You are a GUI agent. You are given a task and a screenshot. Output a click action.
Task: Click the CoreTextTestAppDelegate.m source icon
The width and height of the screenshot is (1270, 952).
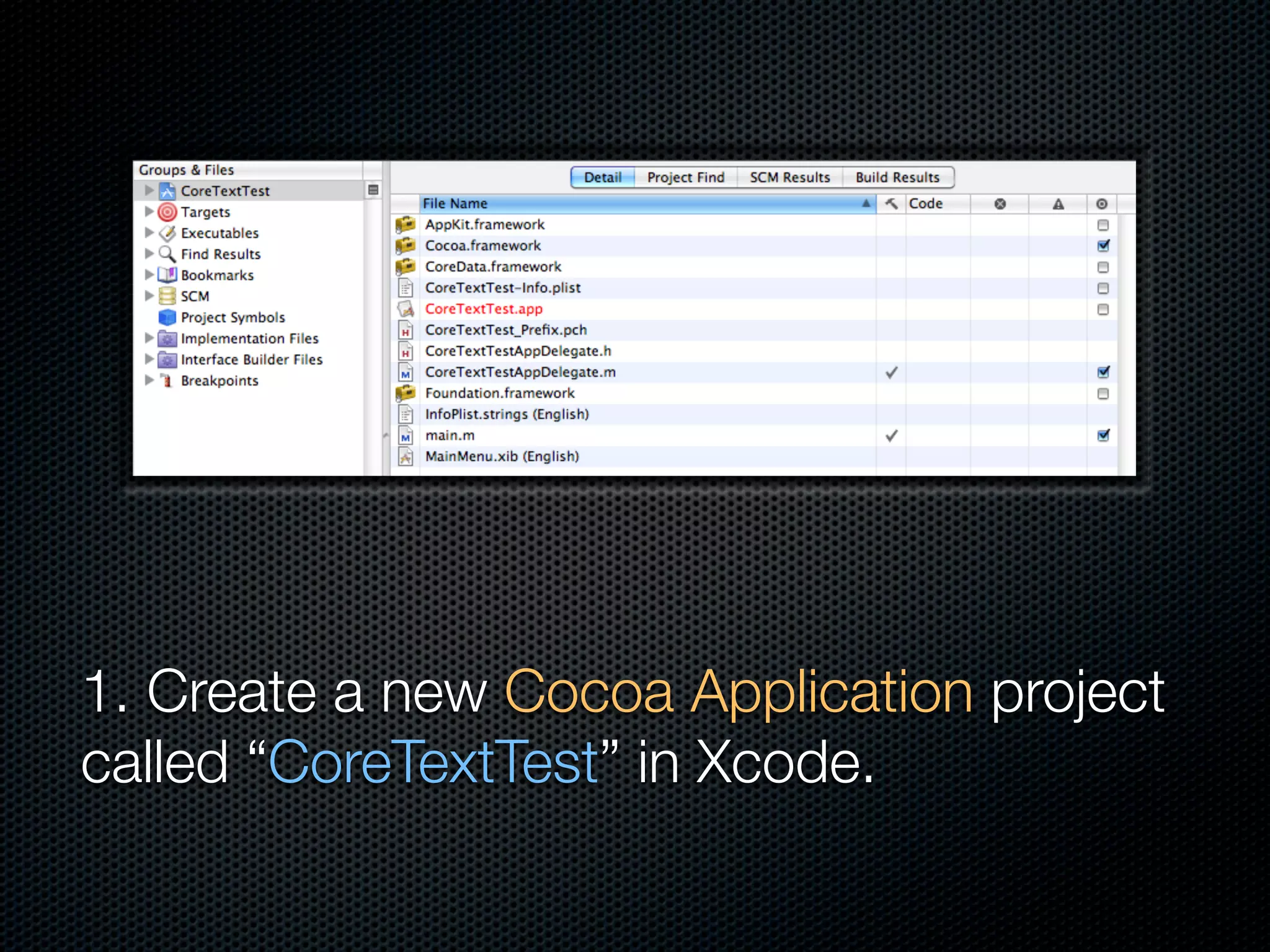click(406, 372)
